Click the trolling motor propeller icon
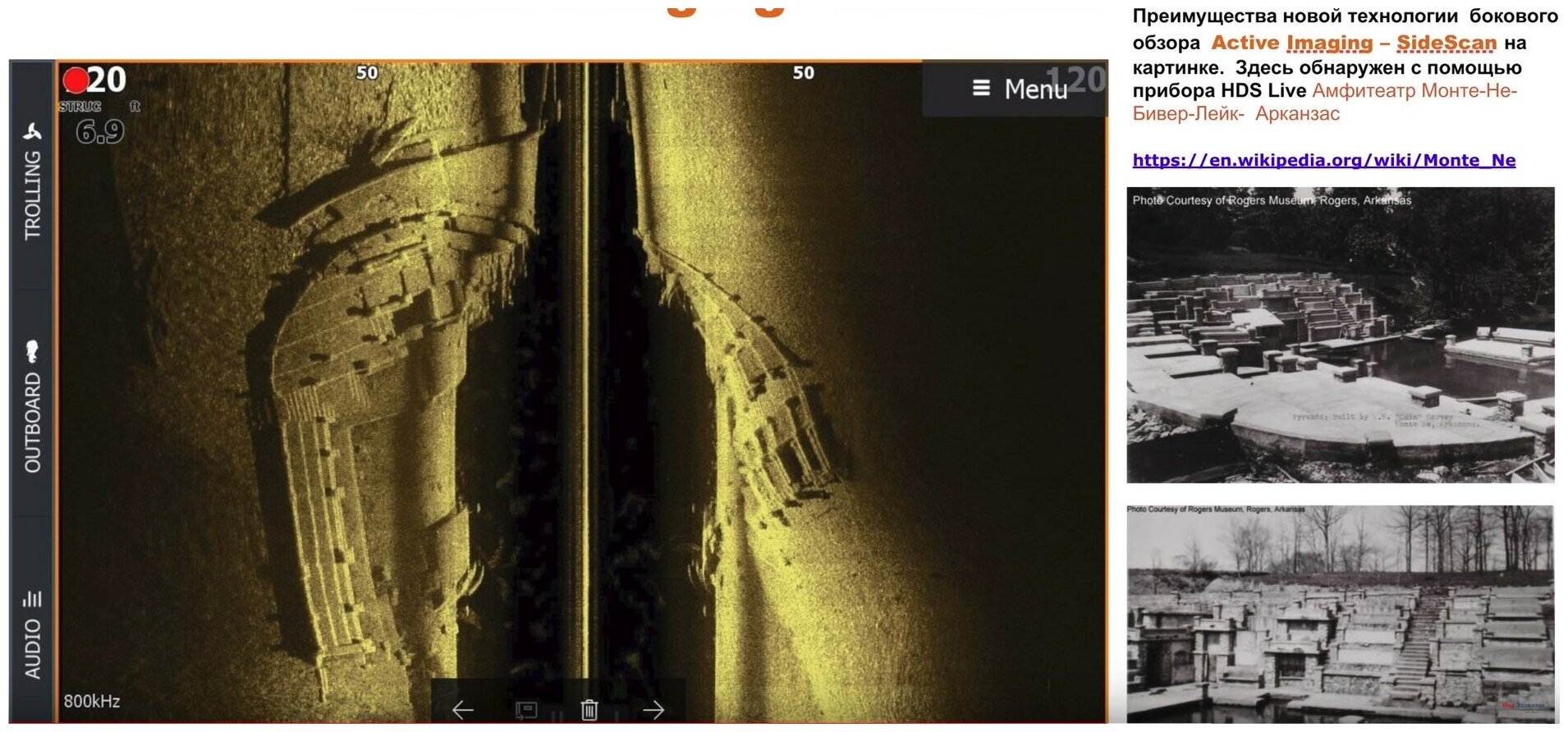1568x732 pixels. (32, 132)
